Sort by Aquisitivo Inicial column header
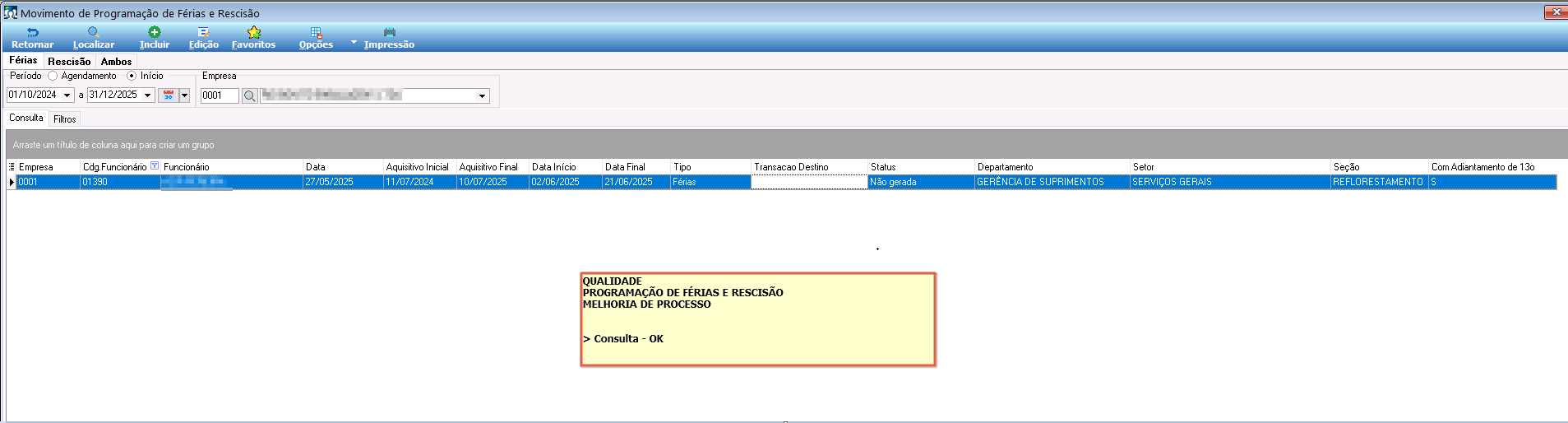The width and height of the screenshot is (1568, 423). pyautogui.click(x=419, y=167)
